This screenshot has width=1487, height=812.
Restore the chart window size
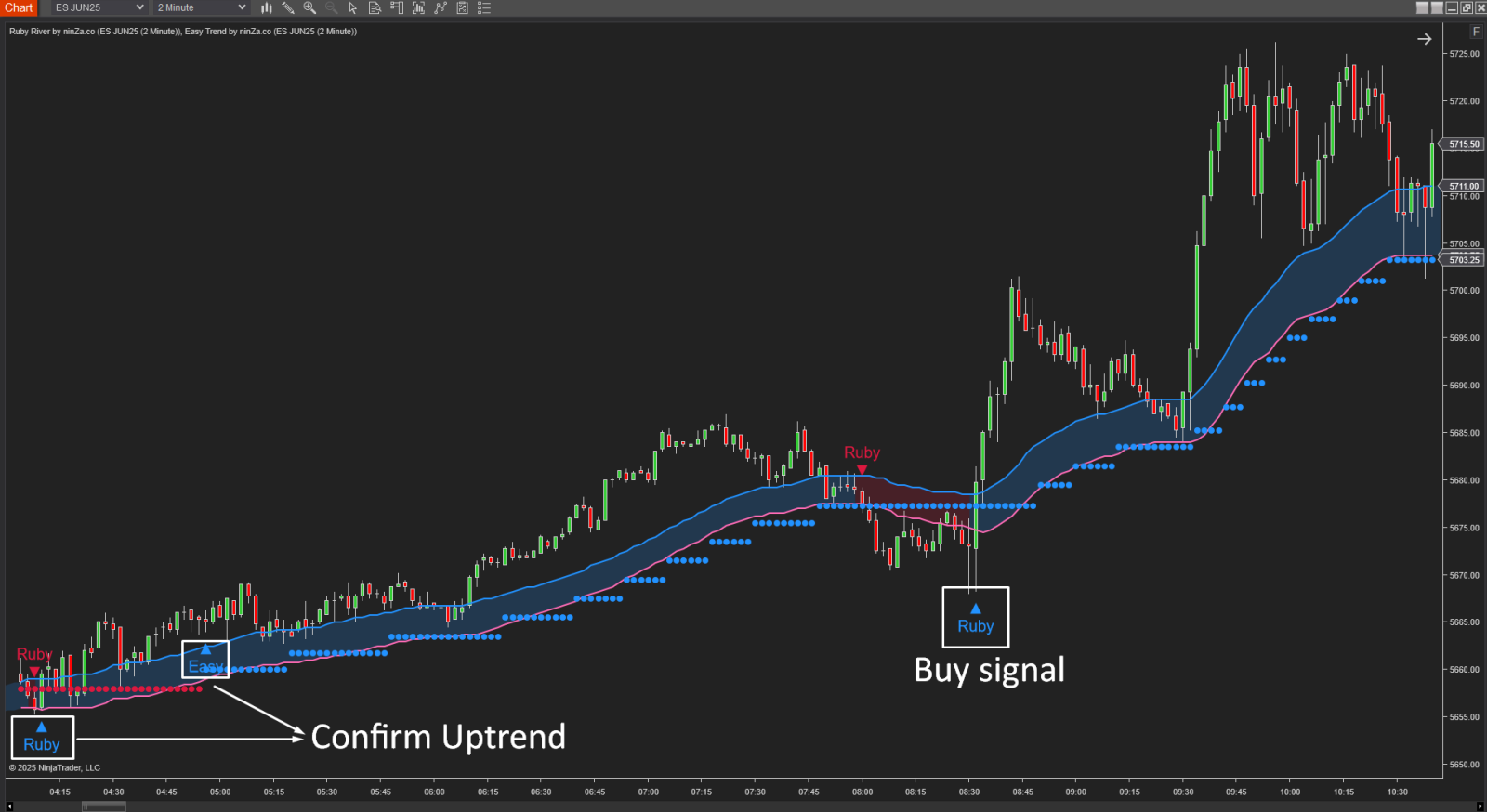[1467, 7]
